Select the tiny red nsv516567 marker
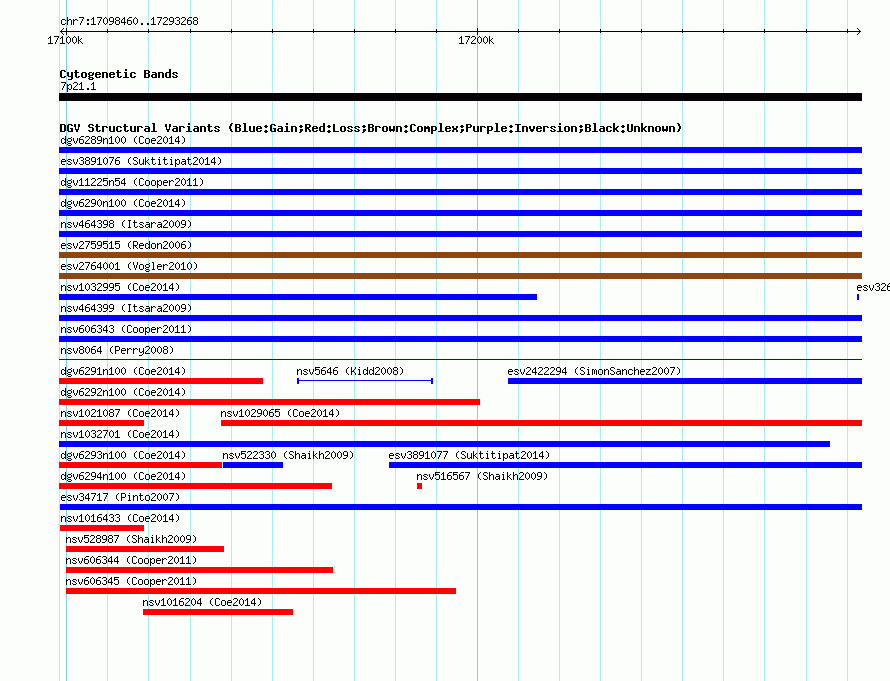890x681 pixels. click(419, 486)
